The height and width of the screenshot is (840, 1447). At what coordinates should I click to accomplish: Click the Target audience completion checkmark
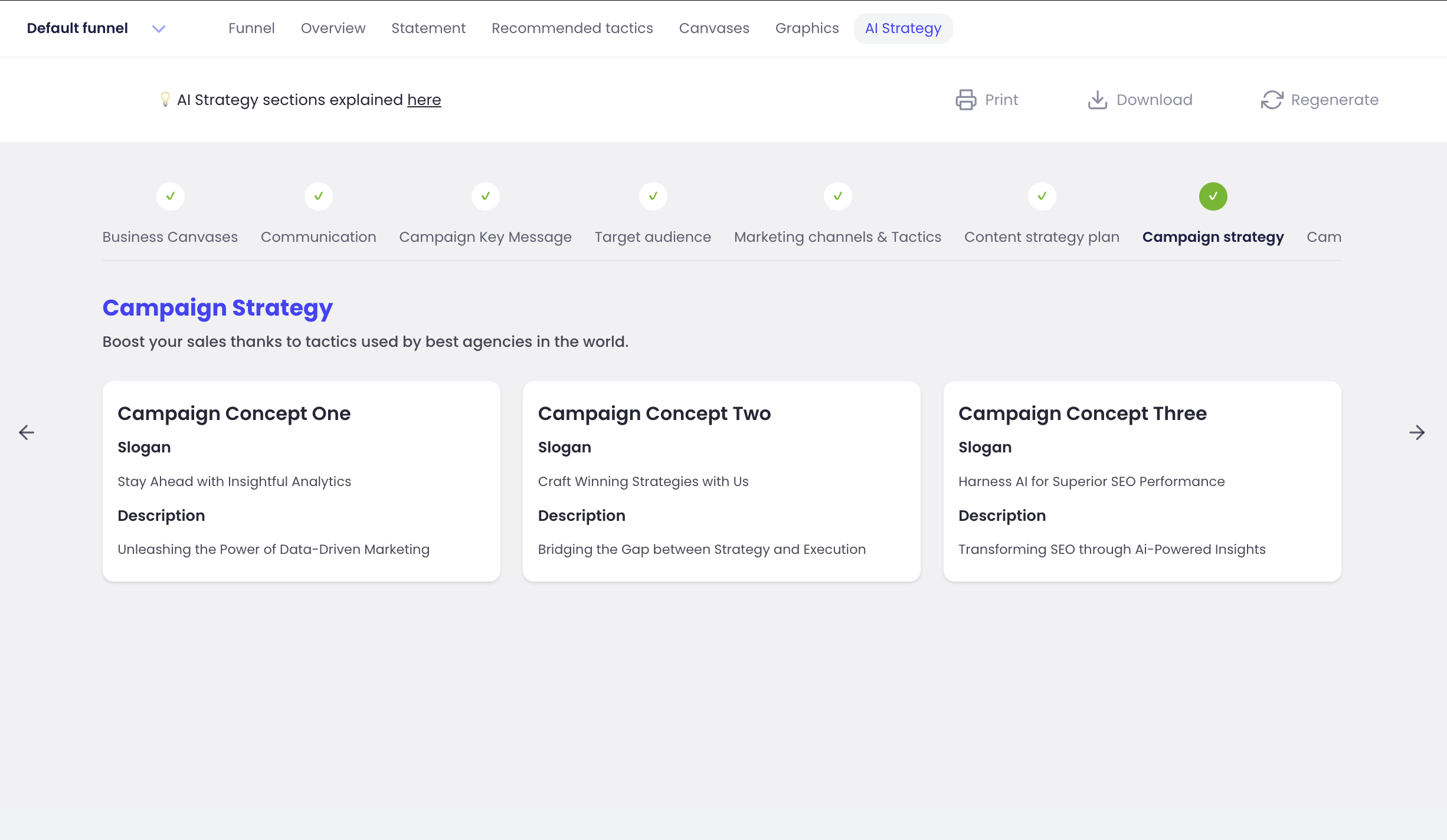pyautogui.click(x=653, y=196)
